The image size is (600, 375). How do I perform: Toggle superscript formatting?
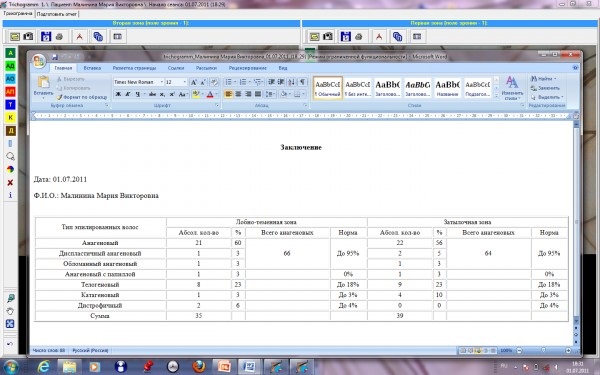(x=172, y=94)
